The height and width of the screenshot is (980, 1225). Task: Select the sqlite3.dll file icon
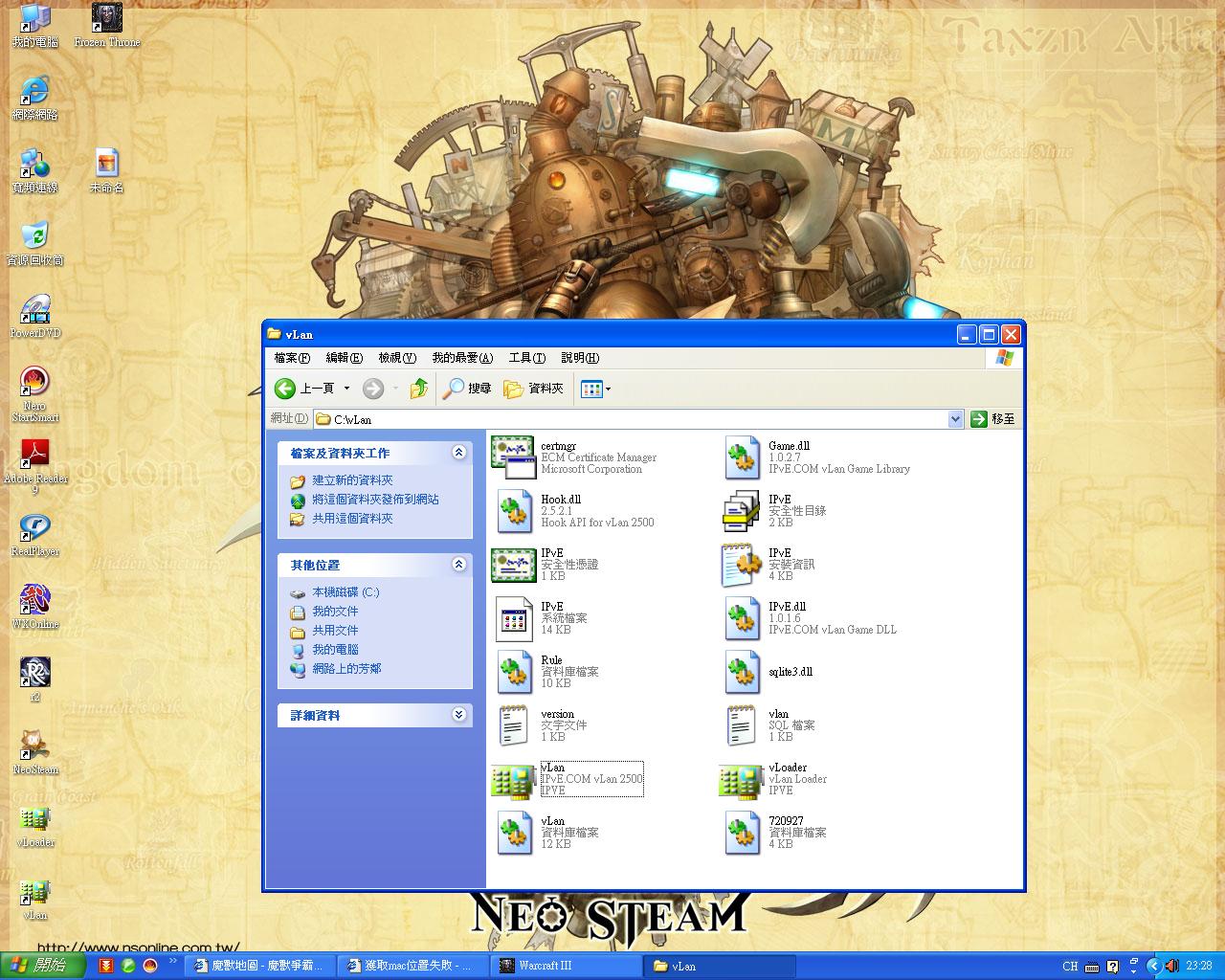click(x=742, y=672)
